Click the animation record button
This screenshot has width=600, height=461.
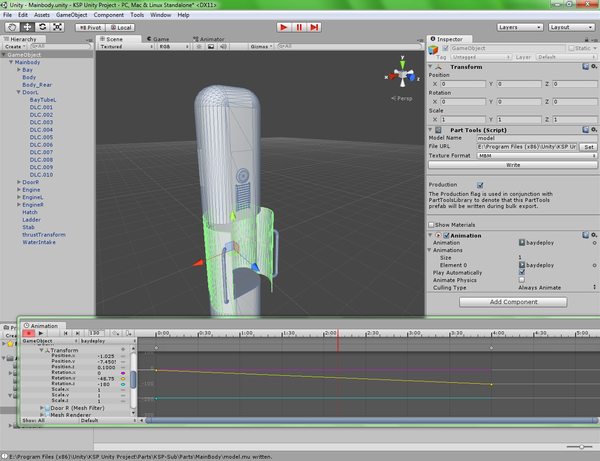(27, 332)
